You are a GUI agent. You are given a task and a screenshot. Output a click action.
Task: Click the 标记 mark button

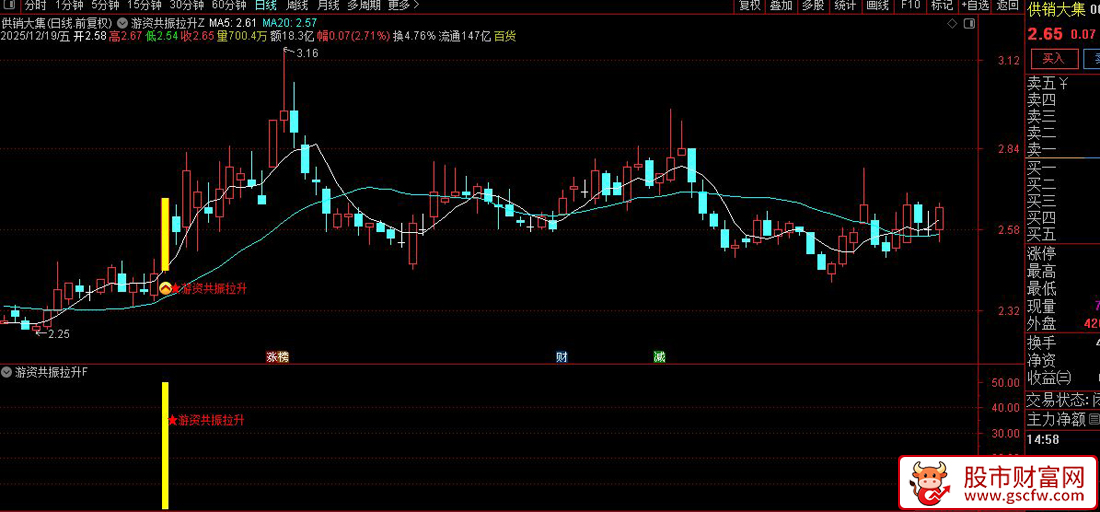tap(941, 5)
